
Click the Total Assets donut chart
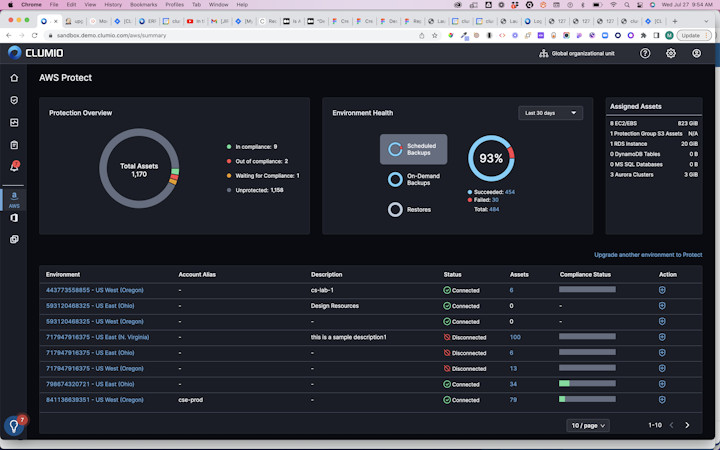[x=139, y=169]
